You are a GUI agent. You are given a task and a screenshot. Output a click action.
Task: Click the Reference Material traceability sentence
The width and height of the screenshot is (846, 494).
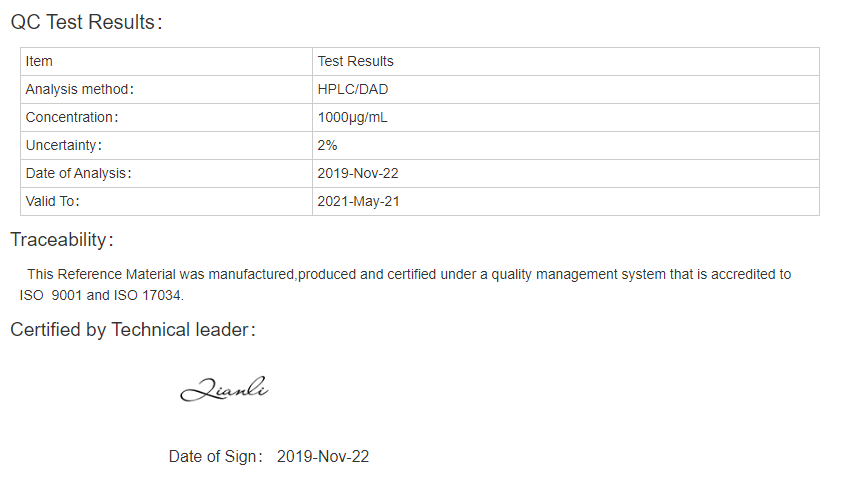[x=405, y=285]
